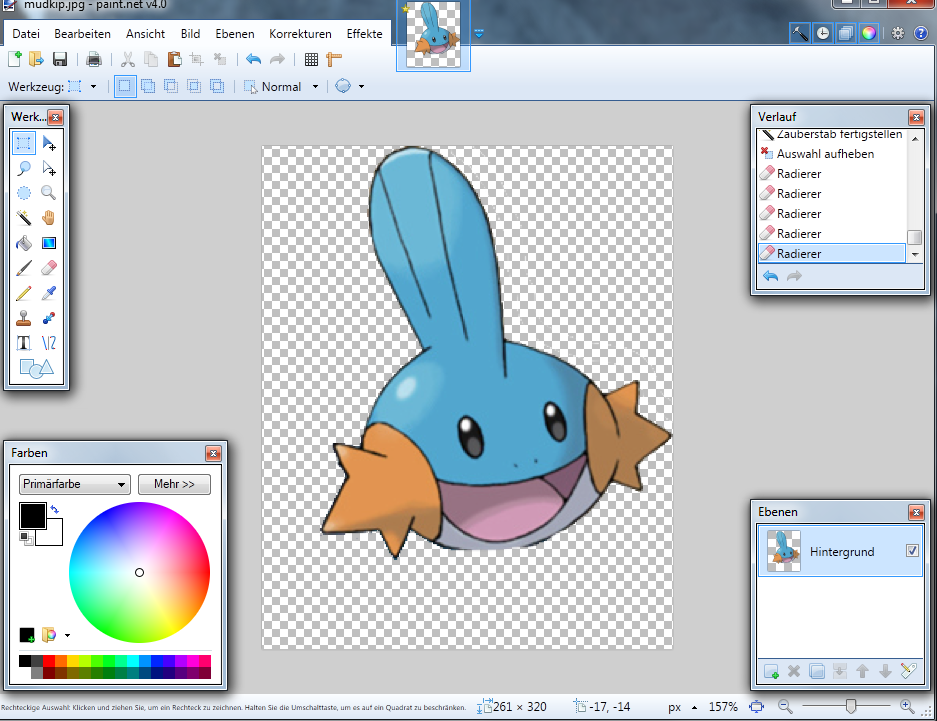Image resolution: width=937 pixels, height=721 pixels.
Task: Select the Ellipse Select tool
Action: coord(24,193)
